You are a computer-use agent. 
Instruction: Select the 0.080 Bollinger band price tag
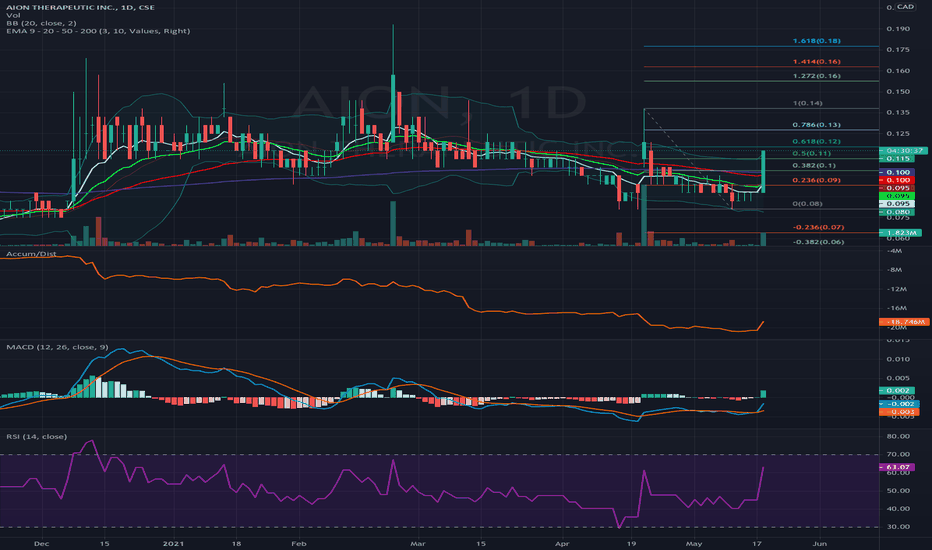pos(898,212)
